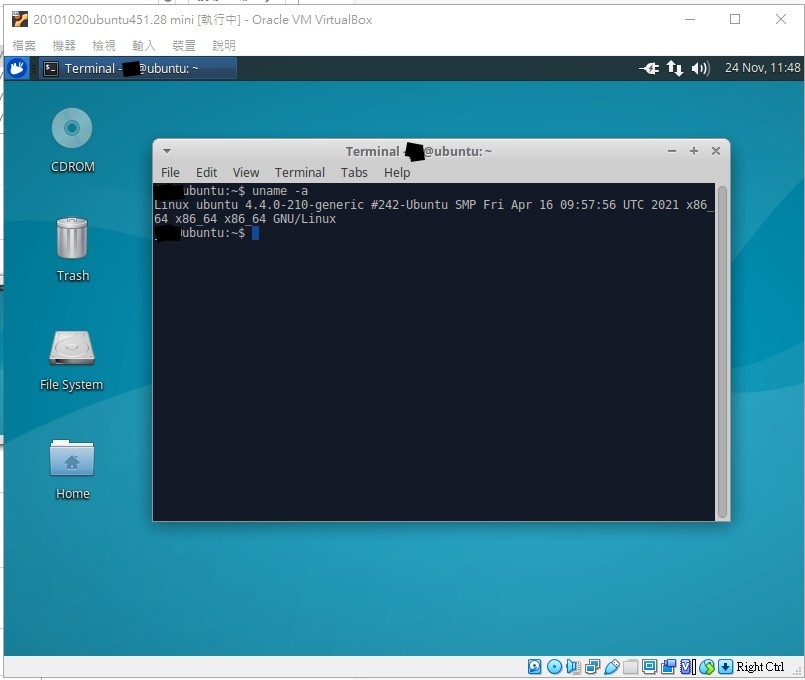Click the VirtualBox hard disk activity icon

(534, 667)
